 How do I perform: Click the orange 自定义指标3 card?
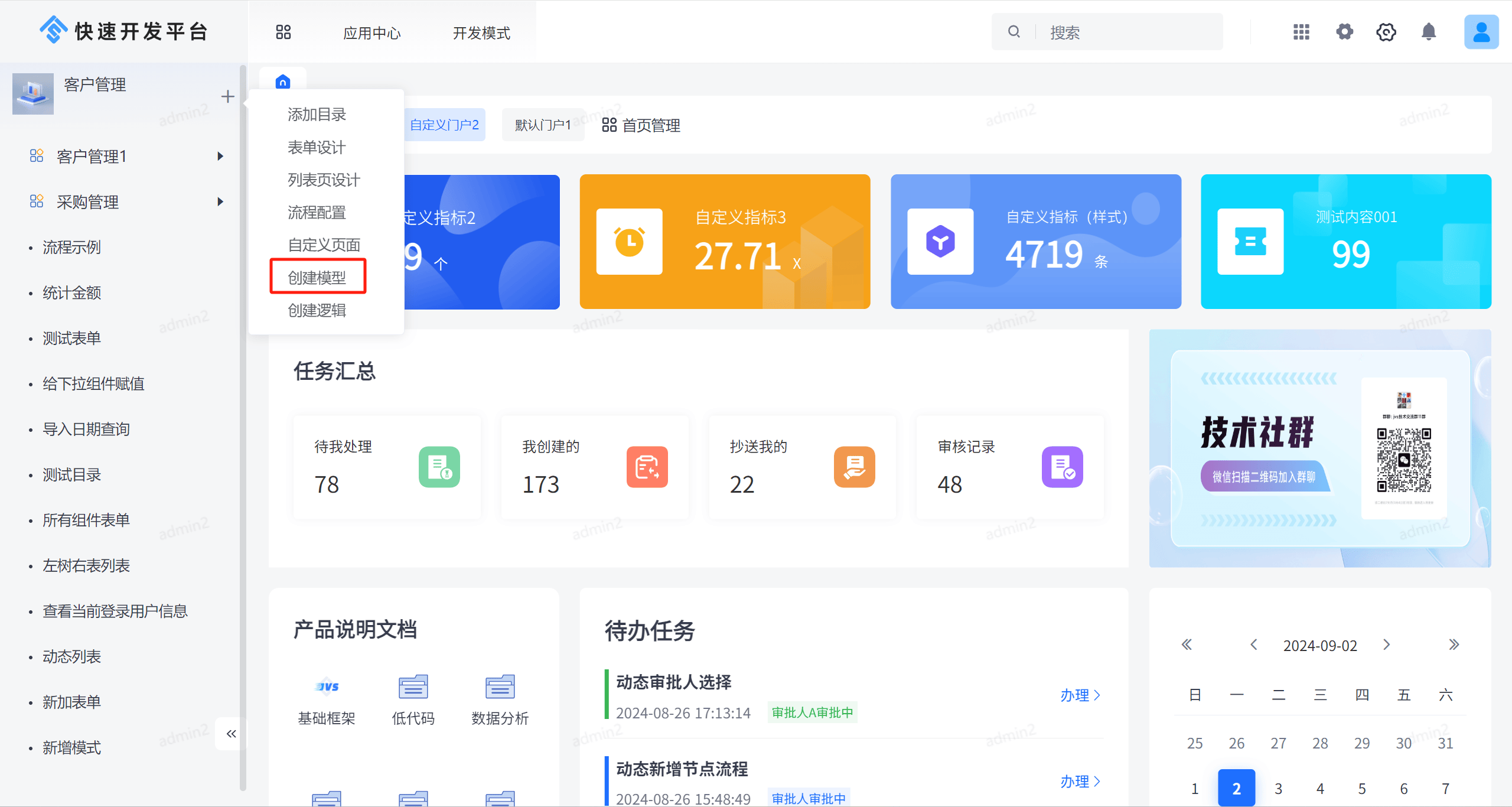[725, 242]
